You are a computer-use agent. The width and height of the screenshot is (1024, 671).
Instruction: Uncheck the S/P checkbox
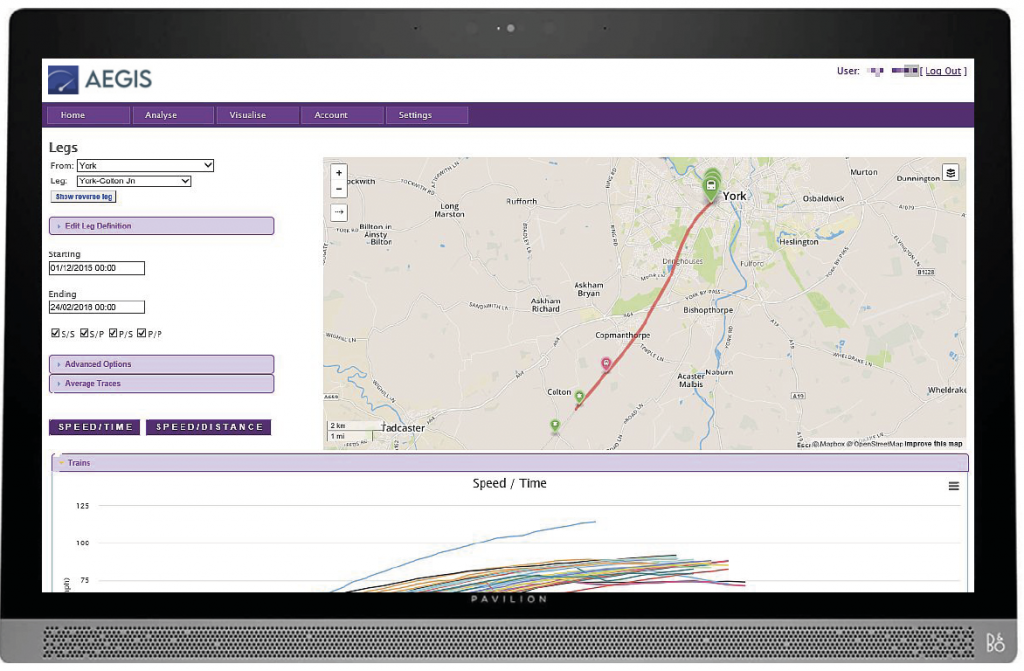84,334
